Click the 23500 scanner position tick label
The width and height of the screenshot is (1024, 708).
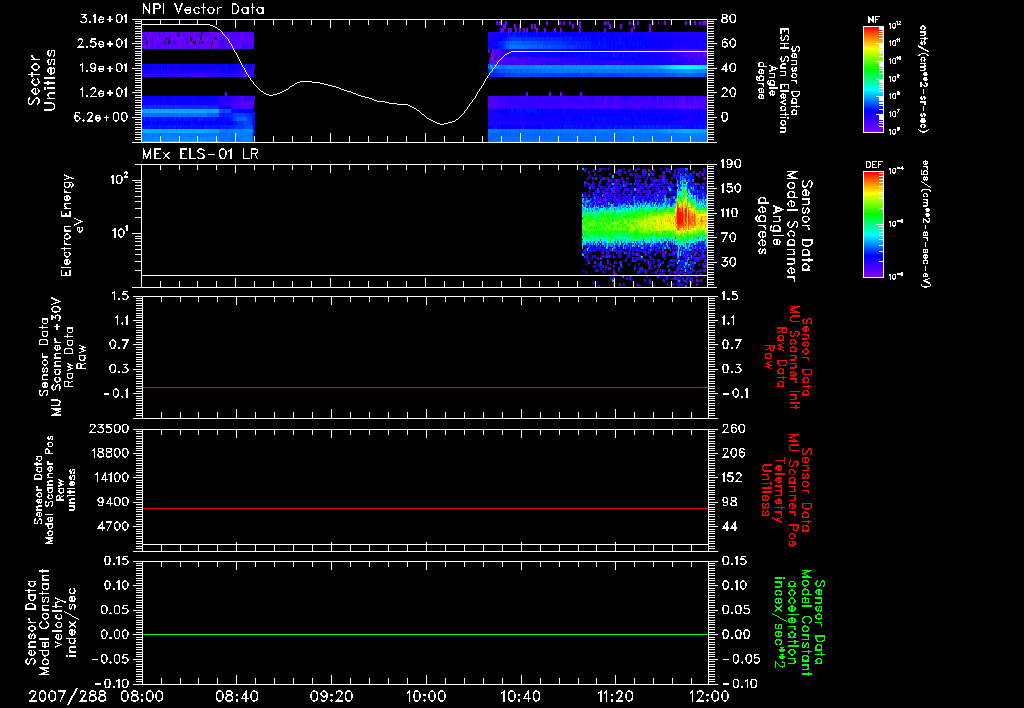(108, 429)
